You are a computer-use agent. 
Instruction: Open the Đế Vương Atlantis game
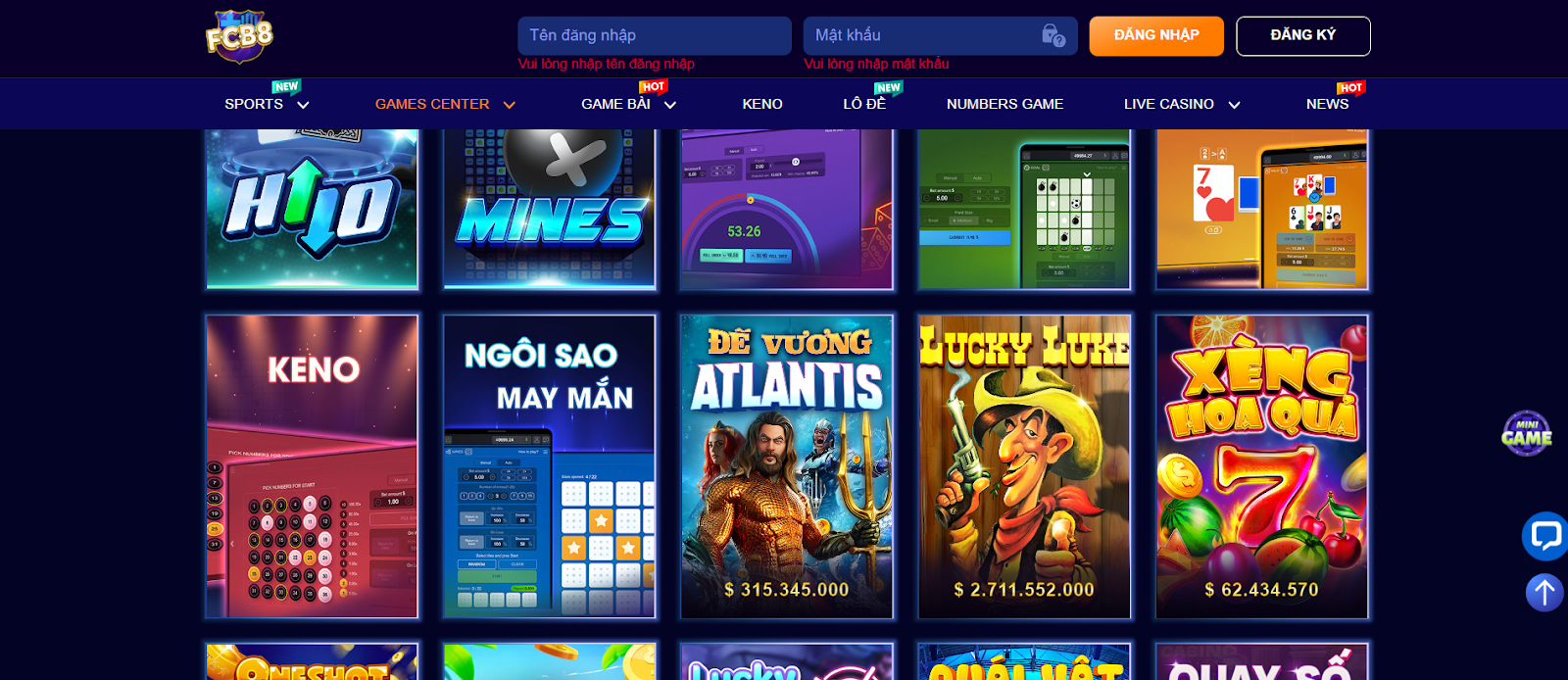[787, 466]
